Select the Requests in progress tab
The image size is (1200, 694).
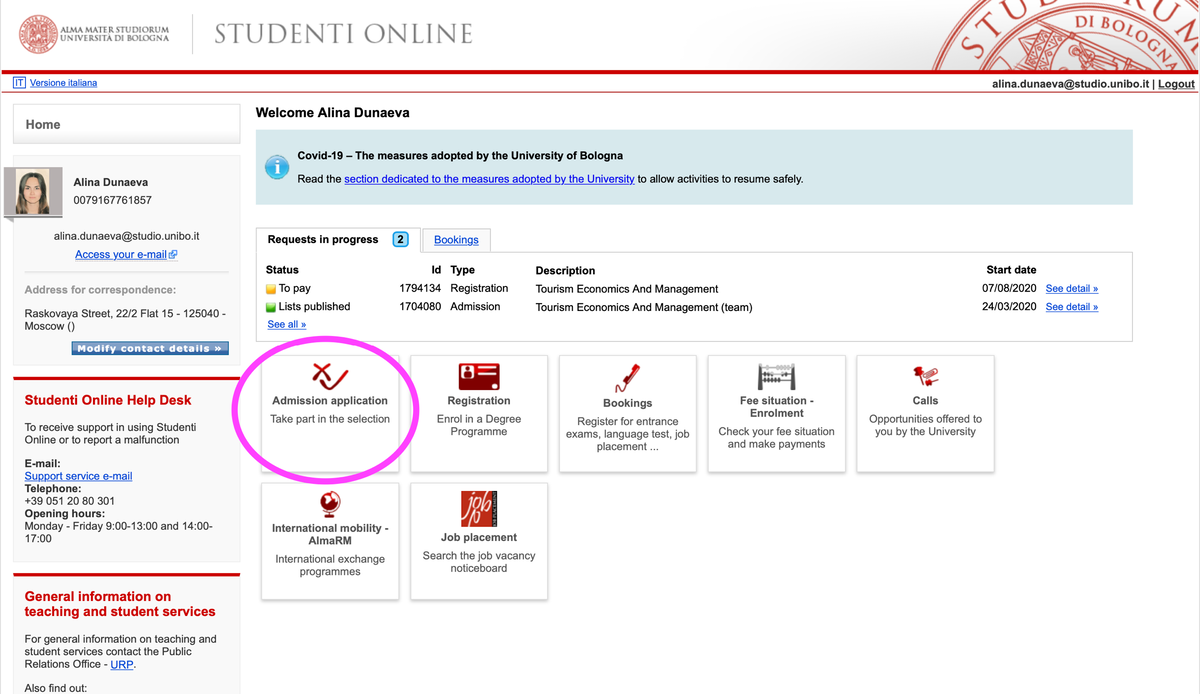tap(336, 239)
